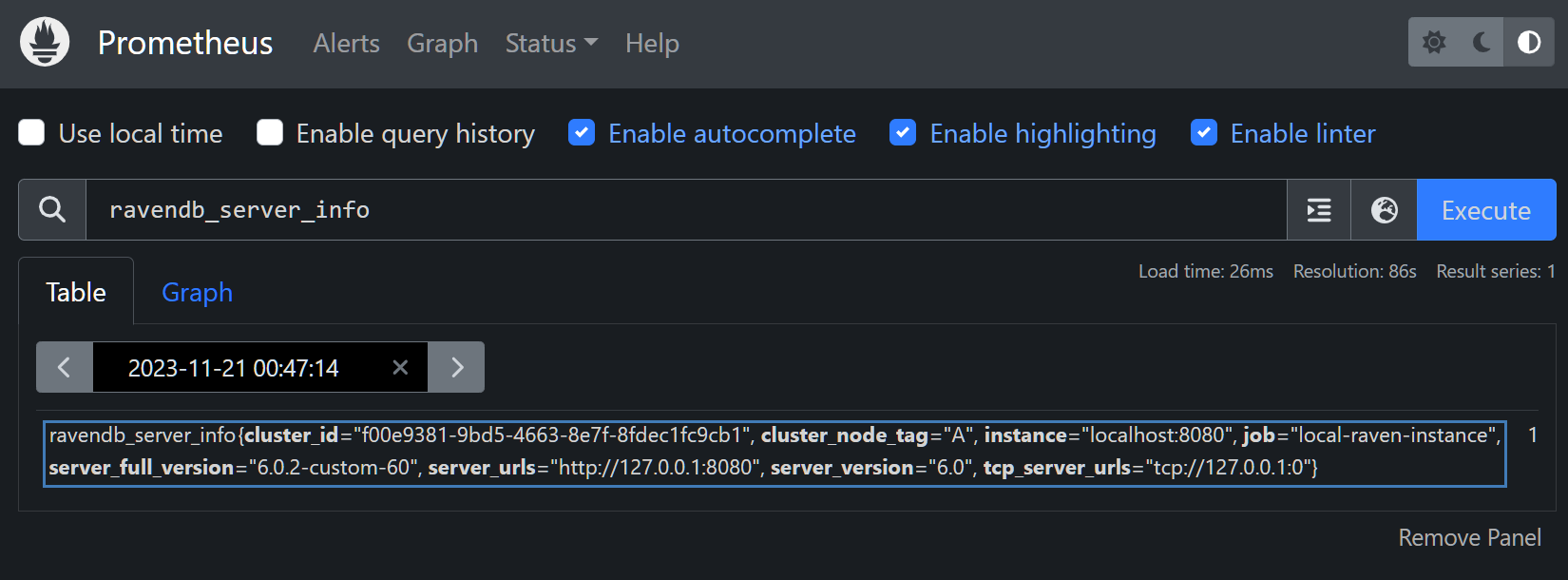Click the Resolution: 86s text
The width and height of the screenshot is (1568, 580).
[x=1355, y=272]
